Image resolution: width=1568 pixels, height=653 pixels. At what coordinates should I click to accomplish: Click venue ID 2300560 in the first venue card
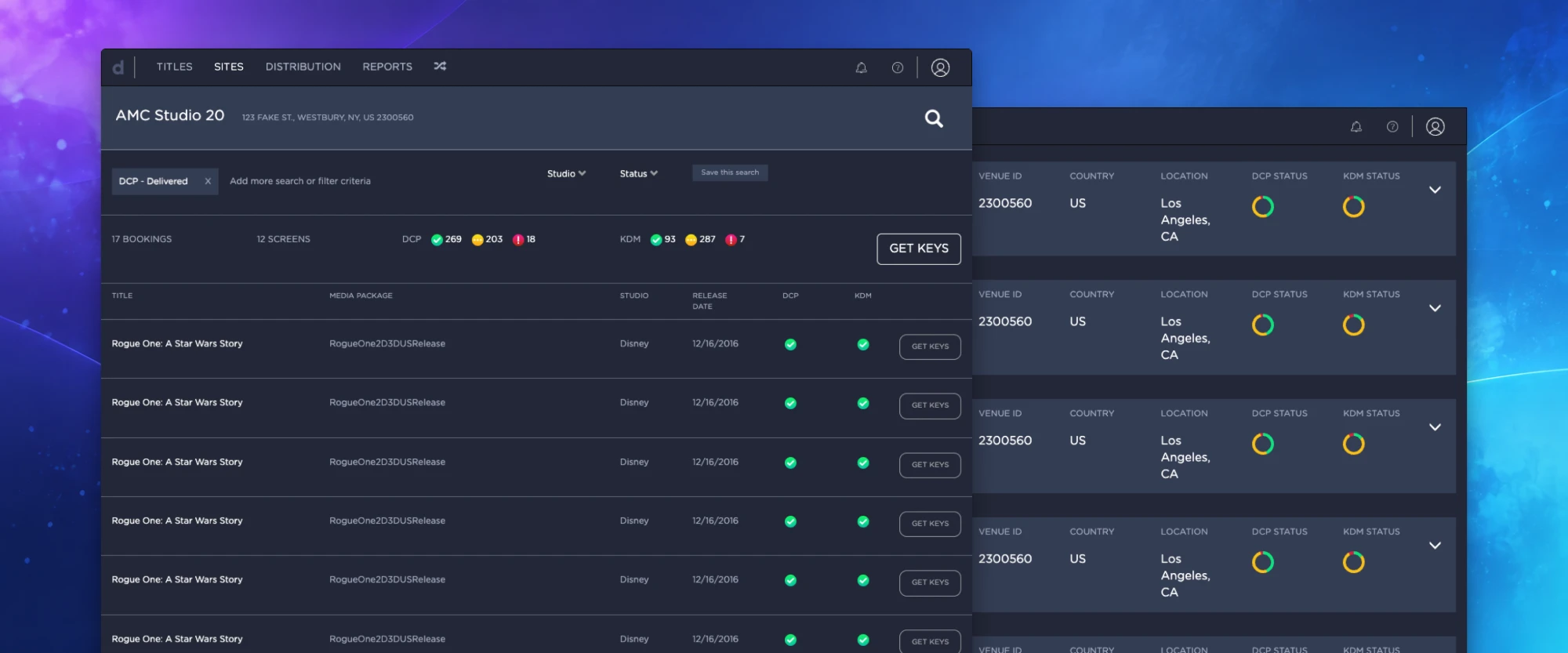point(1005,203)
